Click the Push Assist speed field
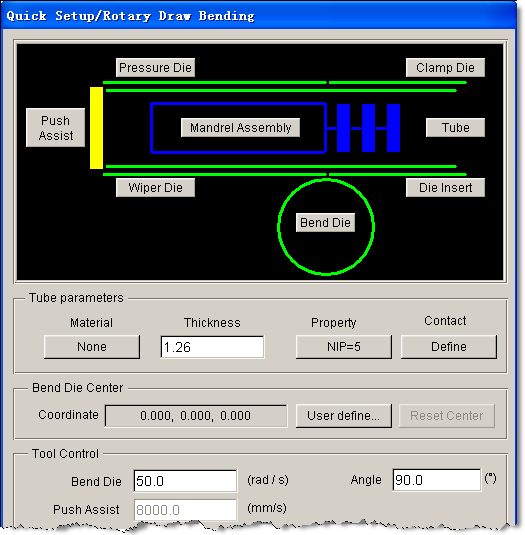The image size is (525, 535). [185, 510]
